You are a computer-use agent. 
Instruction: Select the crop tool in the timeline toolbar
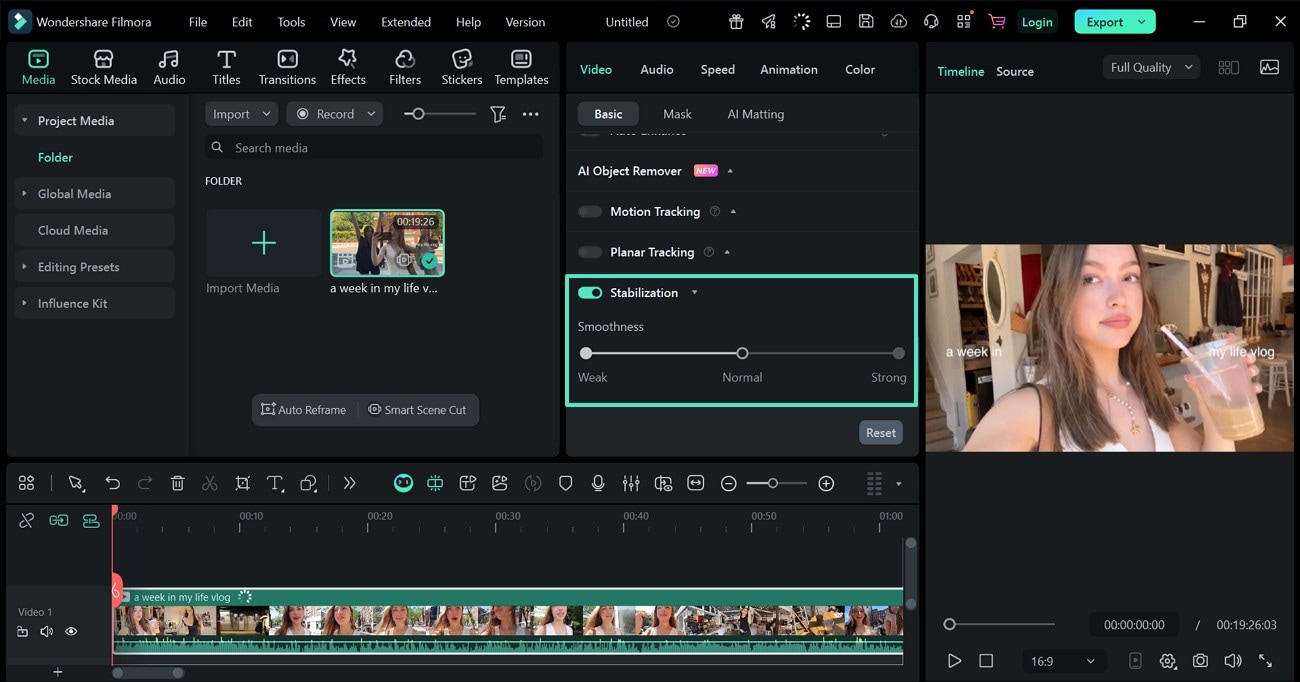click(x=242, y=483)
